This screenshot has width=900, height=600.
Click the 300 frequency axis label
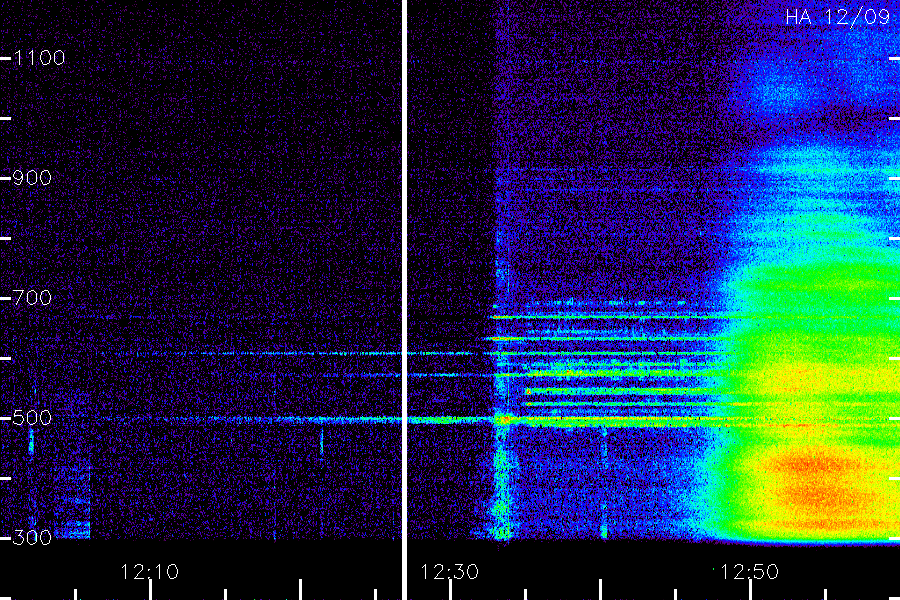click(x=32, y=537)
